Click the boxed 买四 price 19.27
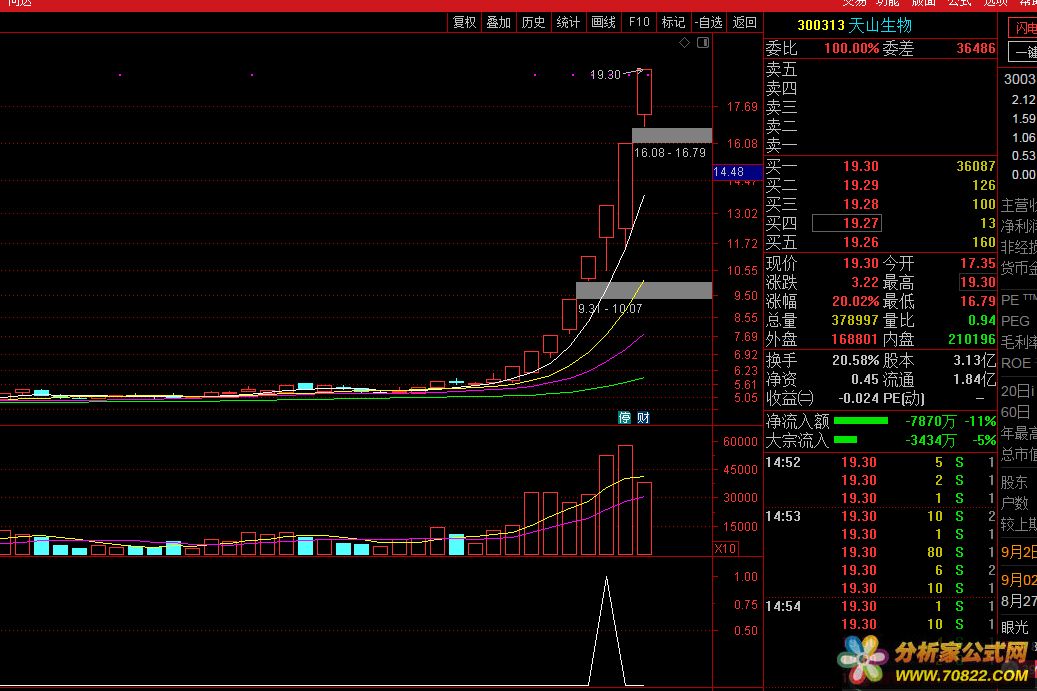This screenshot has width=1037, height=691. tap(846, 224)
